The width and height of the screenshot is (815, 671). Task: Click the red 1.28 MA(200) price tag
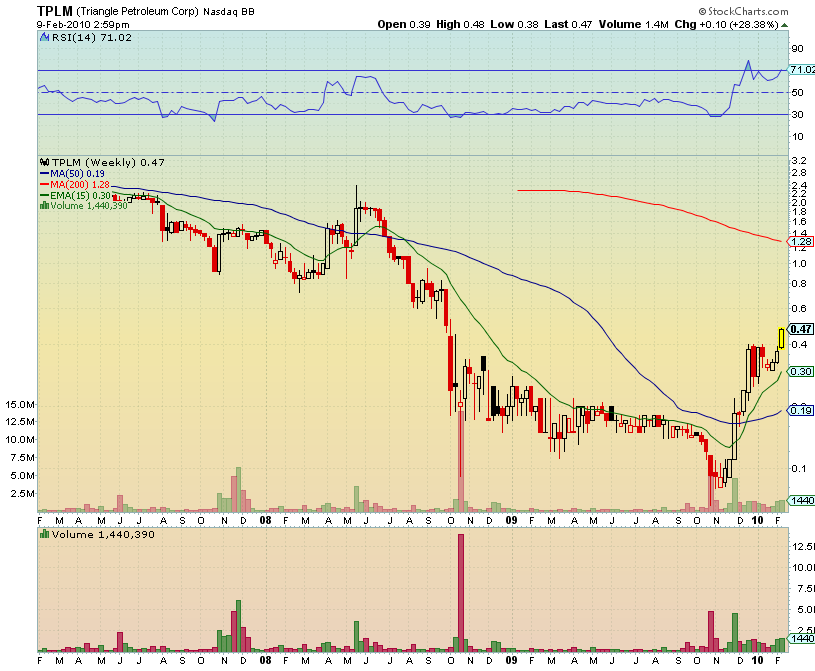coord(801,242)
